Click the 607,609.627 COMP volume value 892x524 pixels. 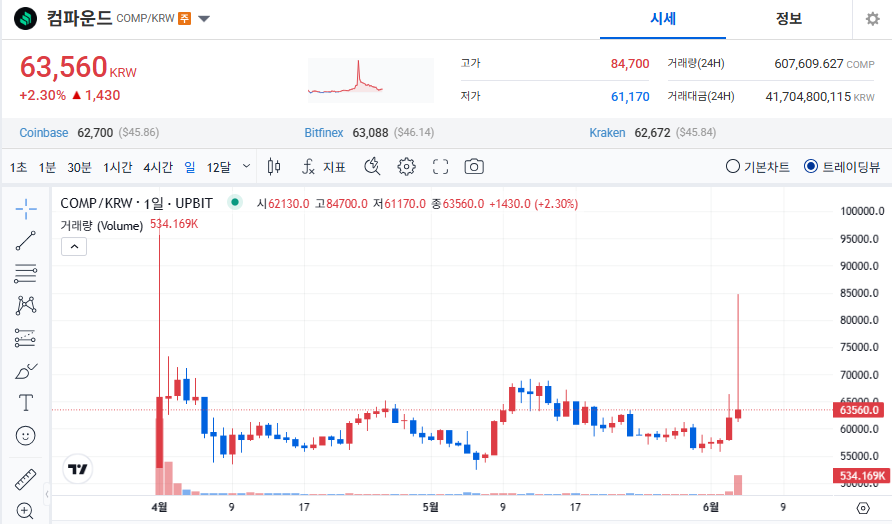pyautogui.click(x=824, y=64)
